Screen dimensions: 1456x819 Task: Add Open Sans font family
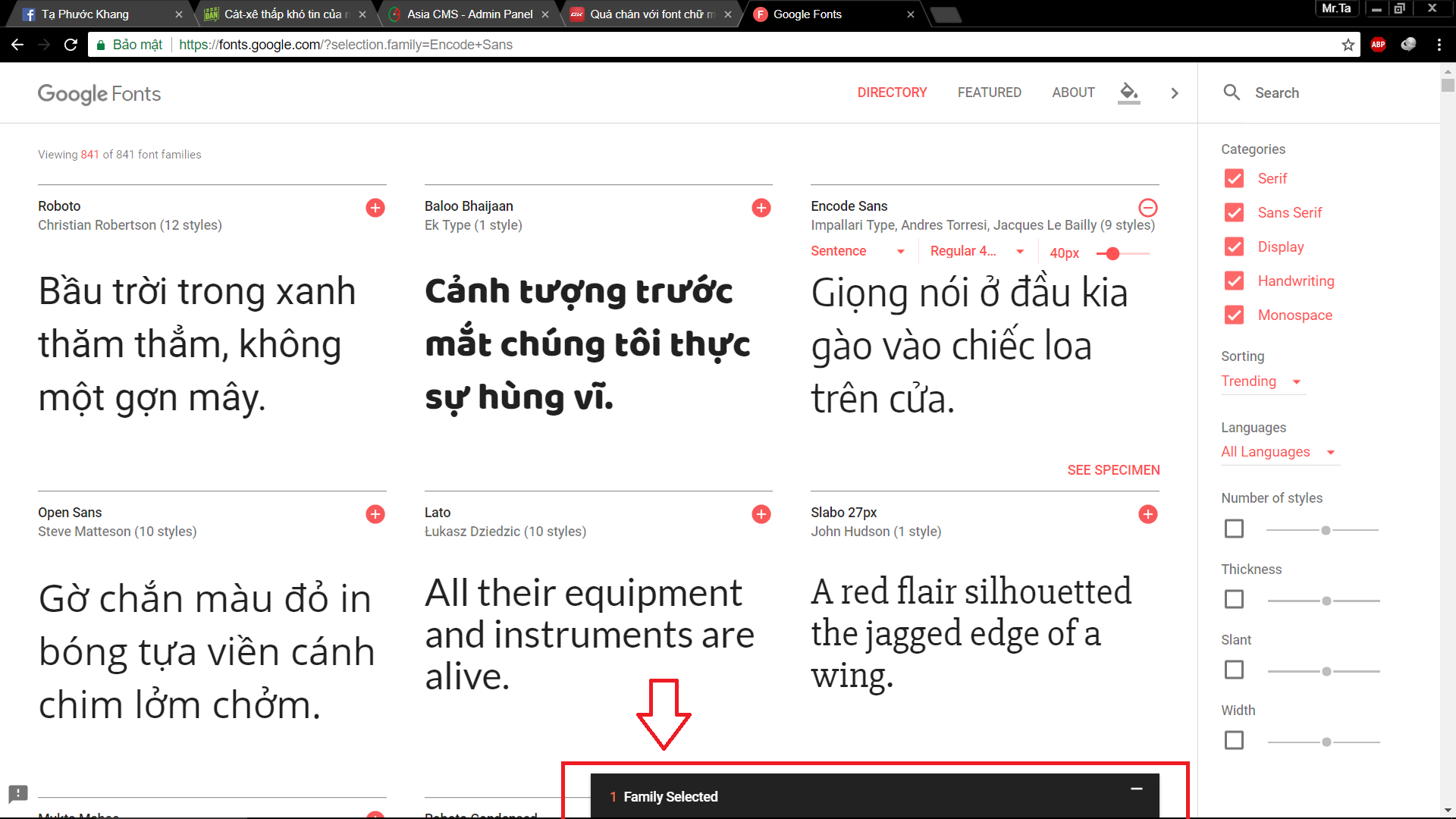(x=375, y=514)
